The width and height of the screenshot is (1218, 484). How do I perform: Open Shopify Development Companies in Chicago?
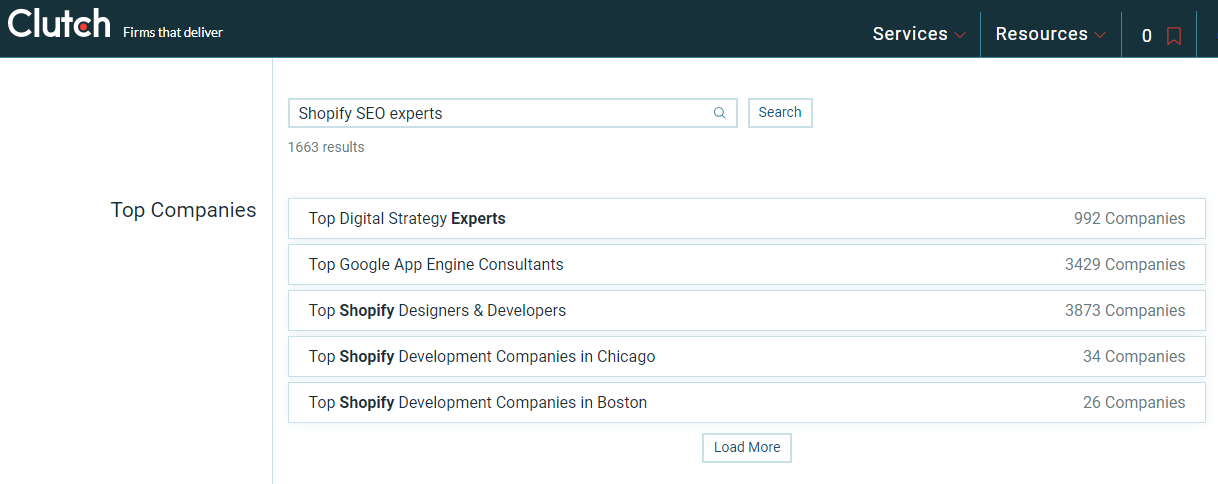747,357
